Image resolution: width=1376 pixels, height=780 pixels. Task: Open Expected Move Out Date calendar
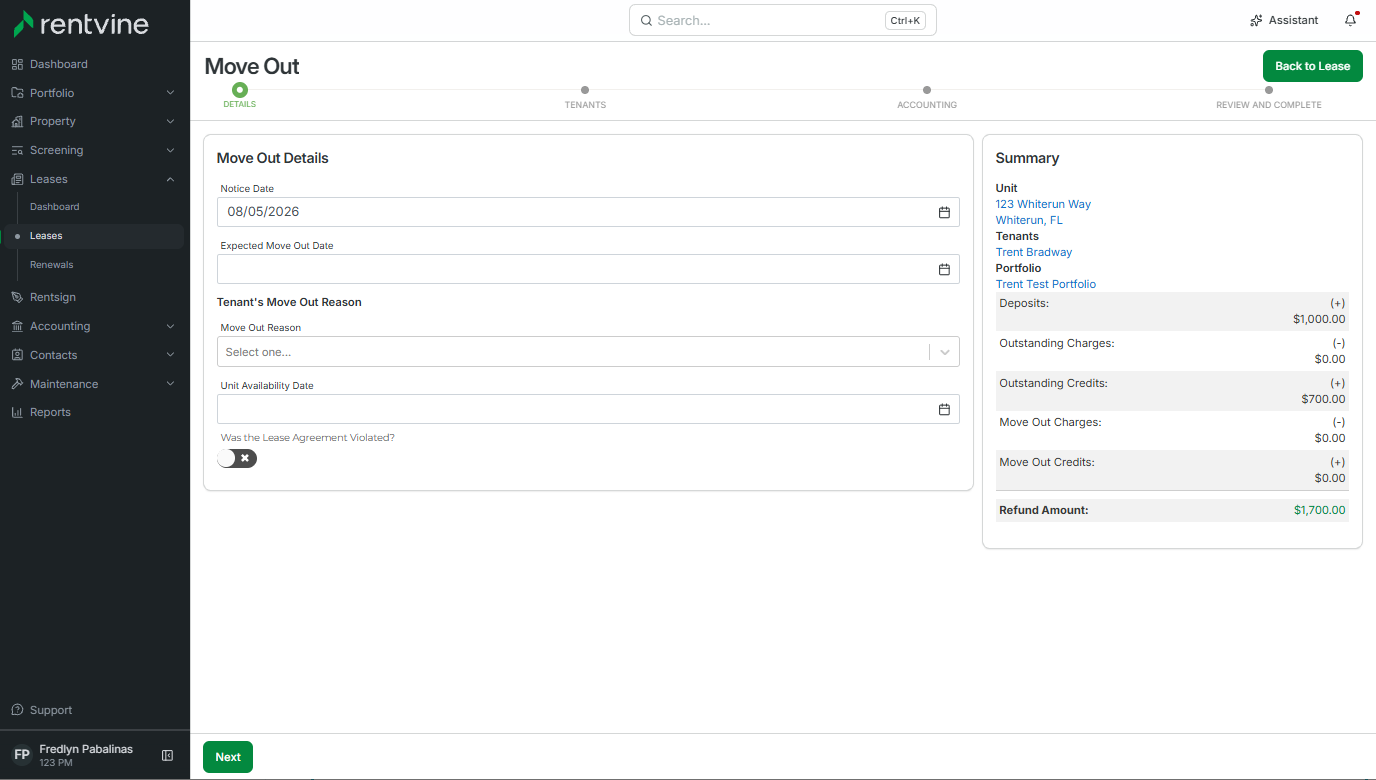(944, 269)
